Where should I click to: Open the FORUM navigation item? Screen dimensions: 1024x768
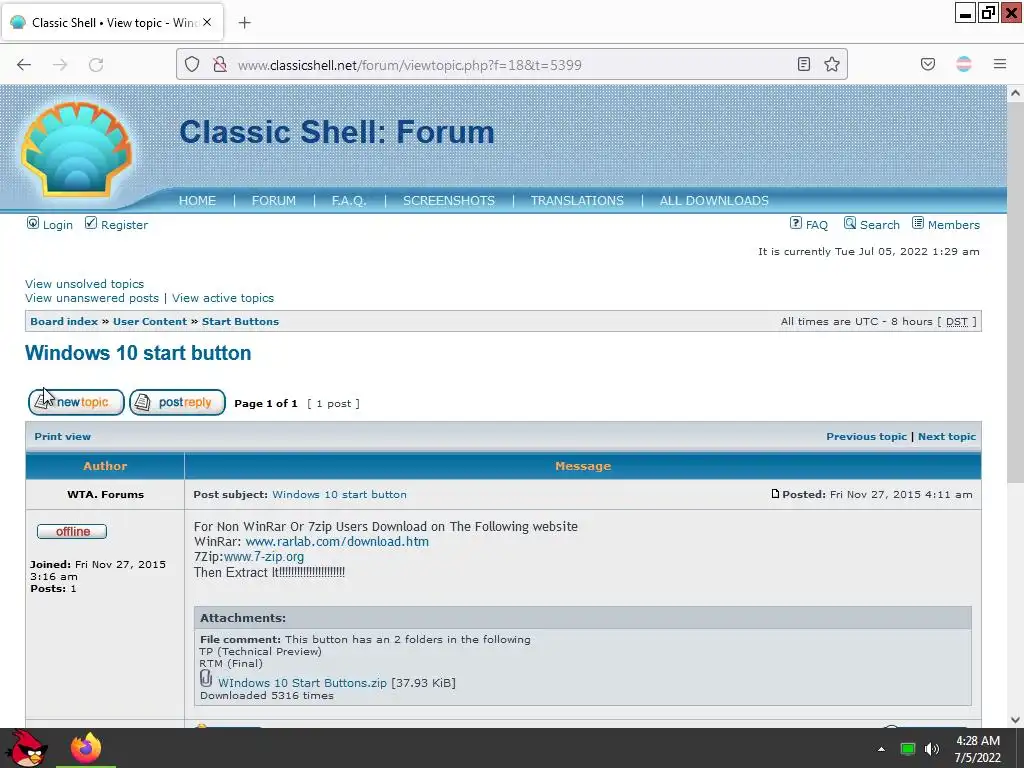coord(274,200)
